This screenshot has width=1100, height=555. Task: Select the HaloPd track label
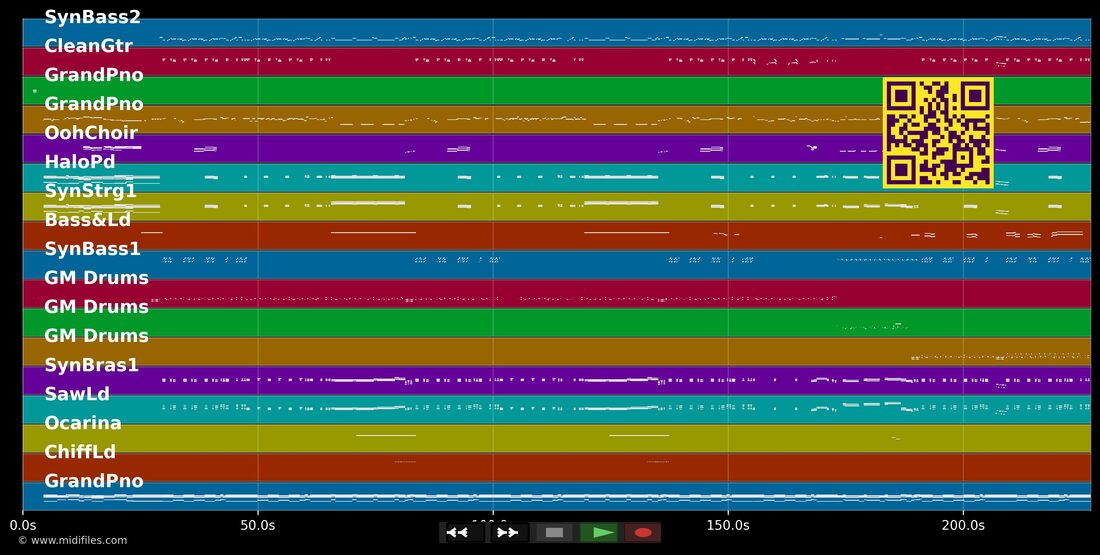coord(80,162)
